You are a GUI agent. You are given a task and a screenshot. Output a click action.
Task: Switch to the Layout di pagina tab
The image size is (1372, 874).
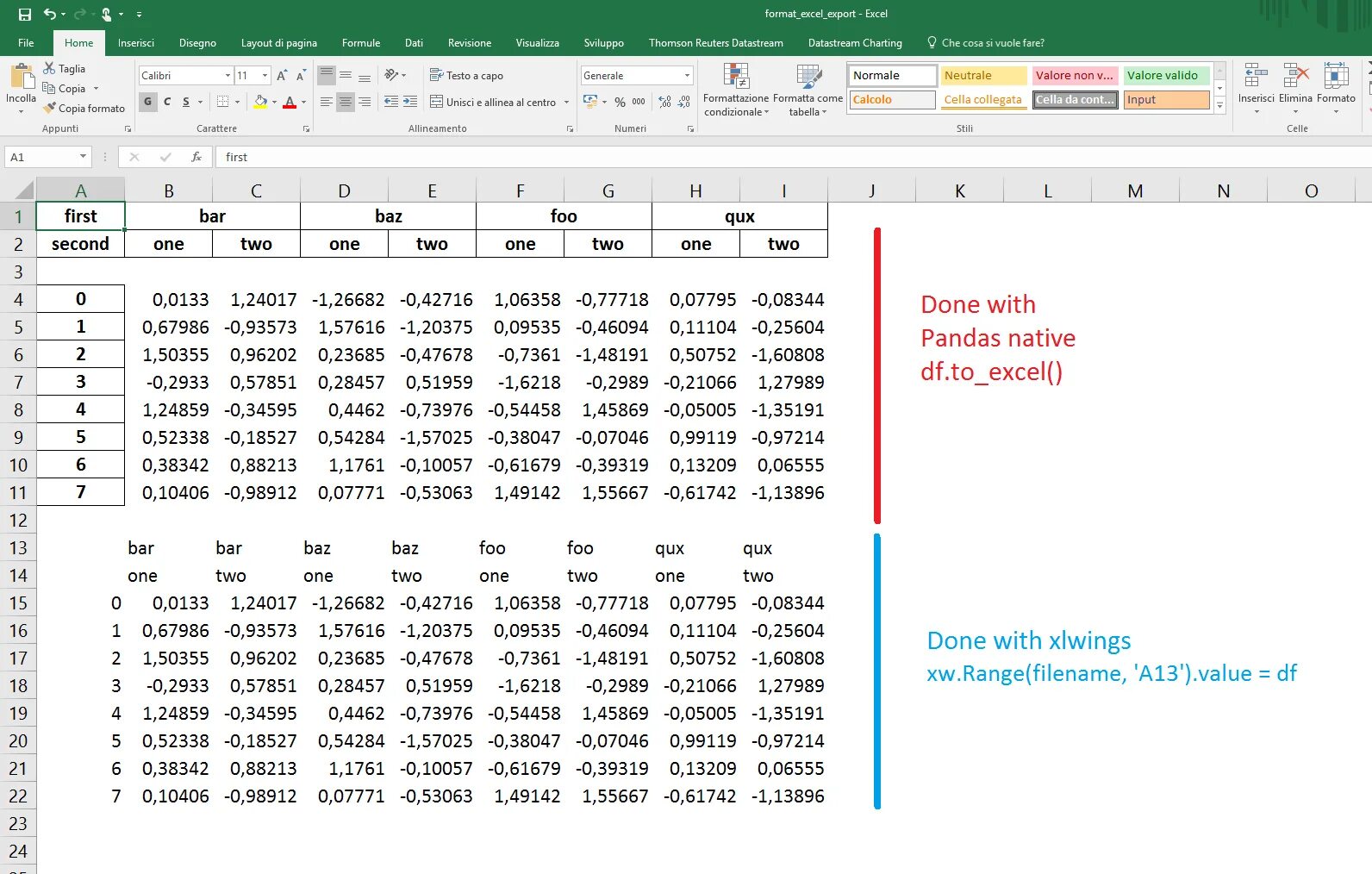[x=279, y=43]
